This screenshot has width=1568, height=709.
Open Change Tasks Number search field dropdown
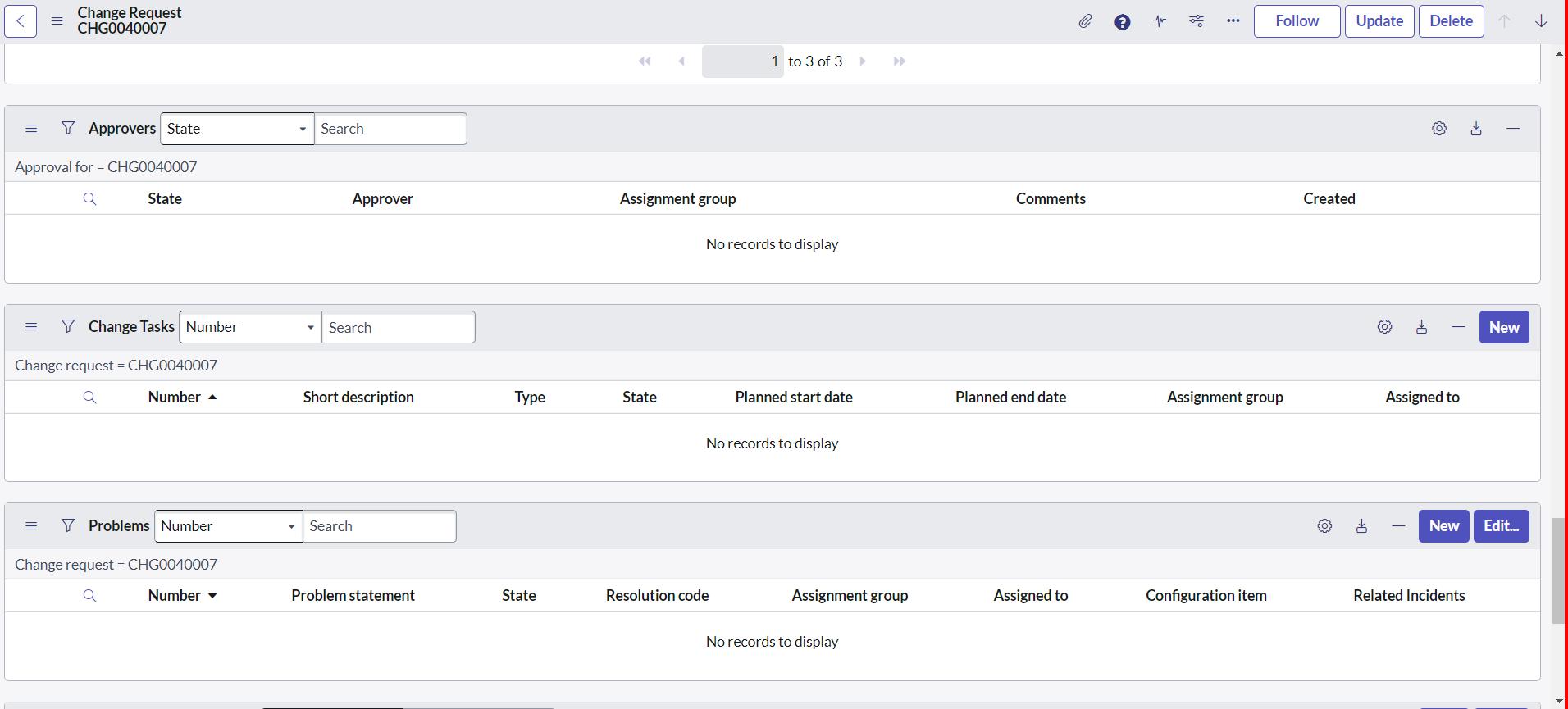coord(250,327)
